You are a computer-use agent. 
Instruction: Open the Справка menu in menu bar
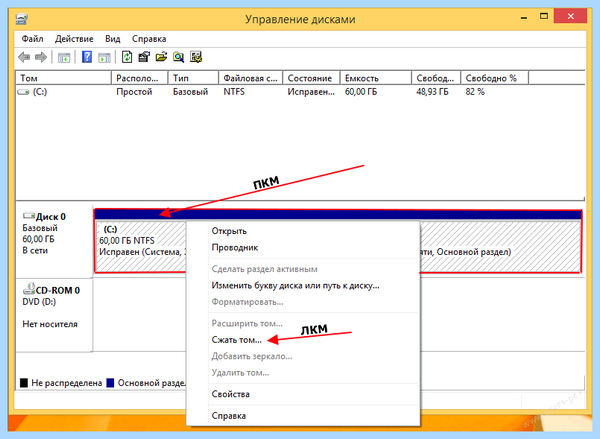(x=149, y=39)
